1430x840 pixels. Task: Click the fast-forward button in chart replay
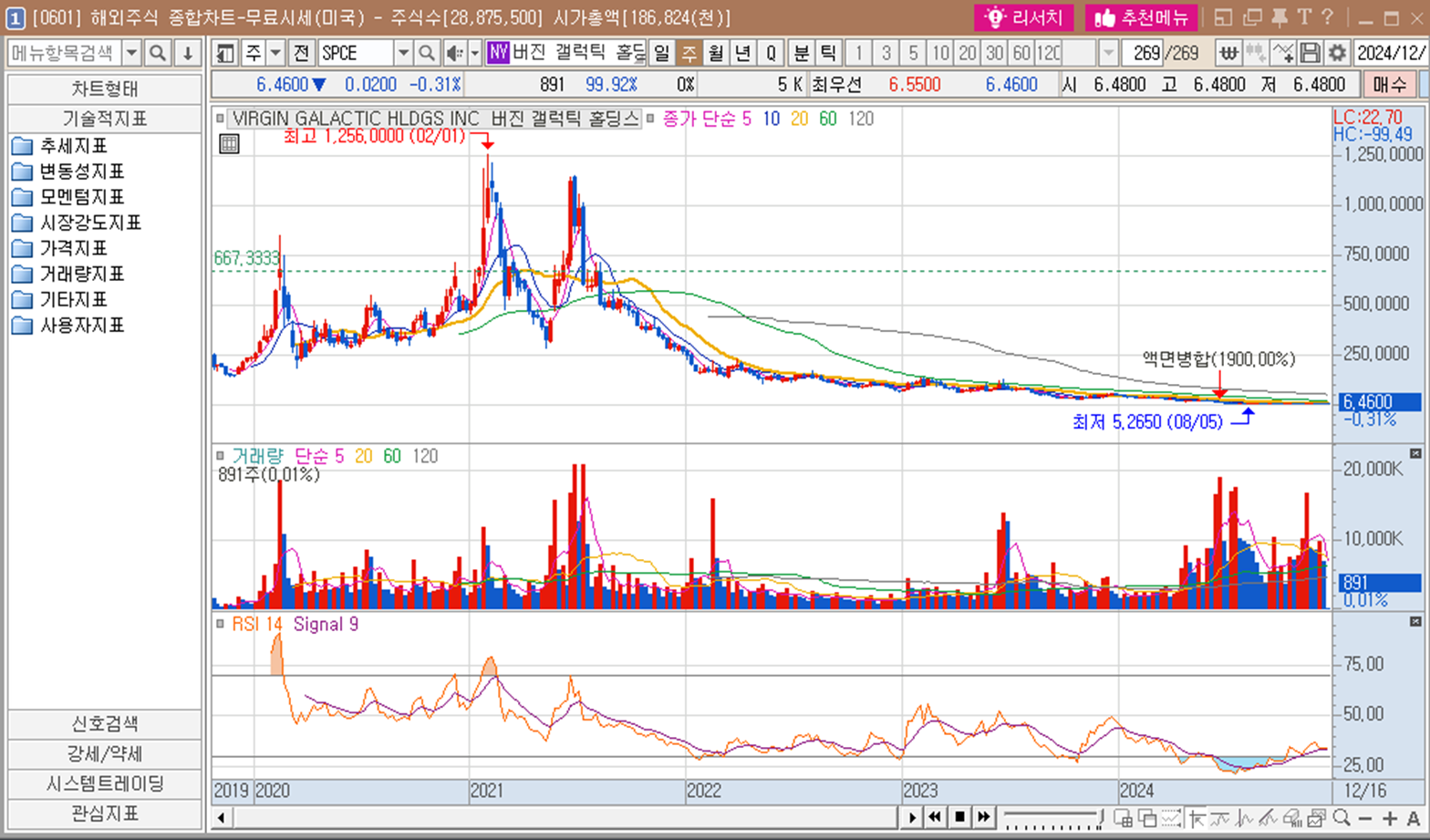(983, 817)
